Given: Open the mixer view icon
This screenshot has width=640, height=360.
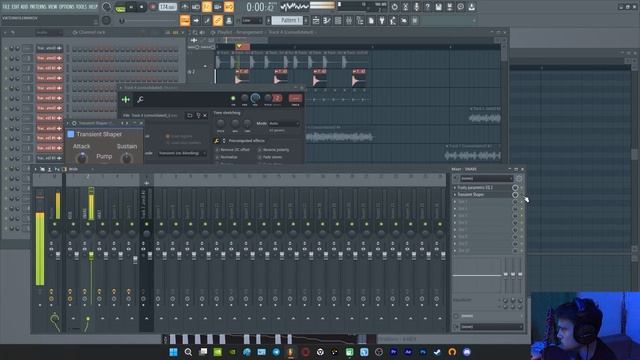Looking at the screenshot, I should coord(349,20).
